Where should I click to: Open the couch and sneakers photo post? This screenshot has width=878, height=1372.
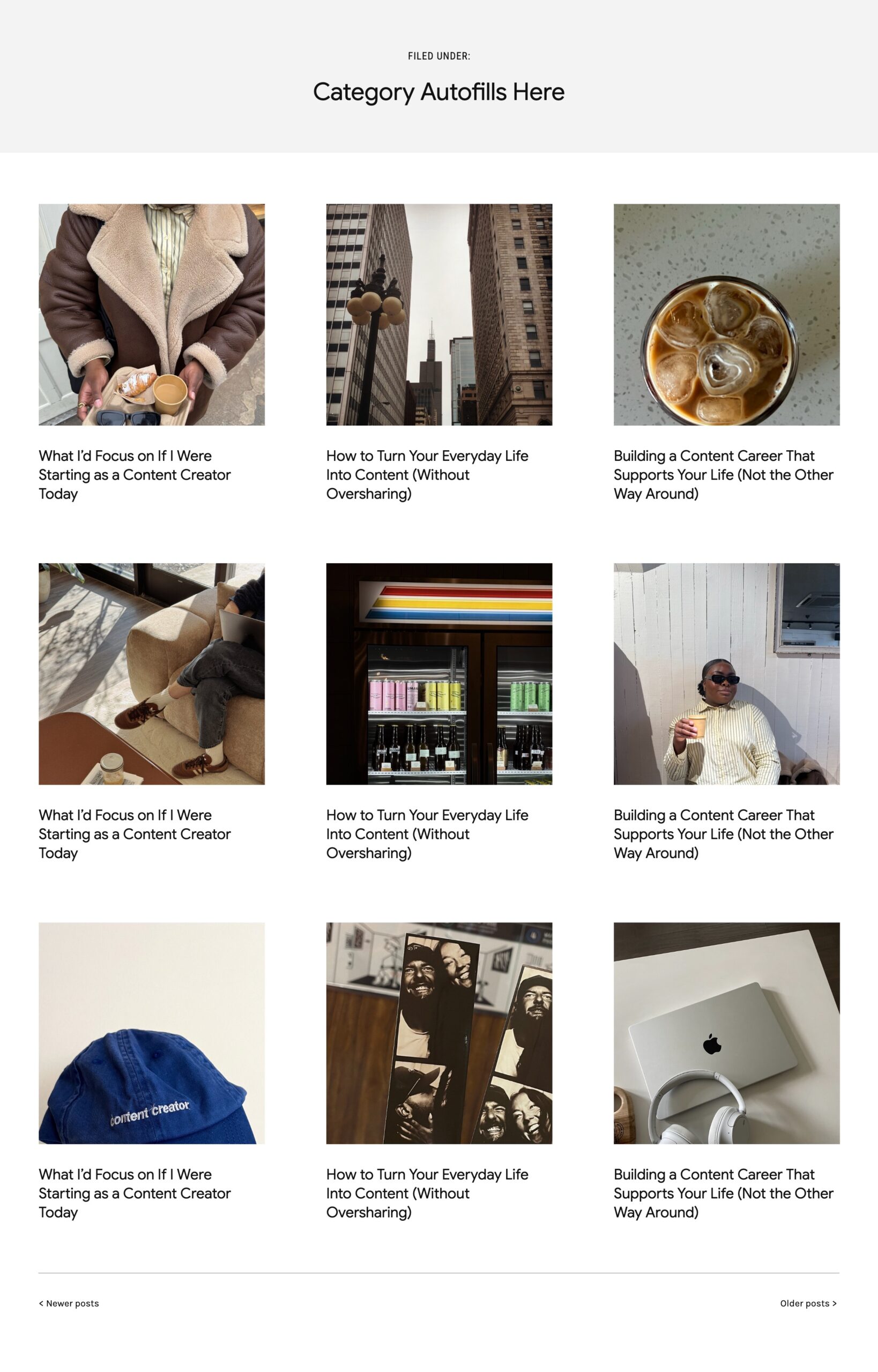152,674
